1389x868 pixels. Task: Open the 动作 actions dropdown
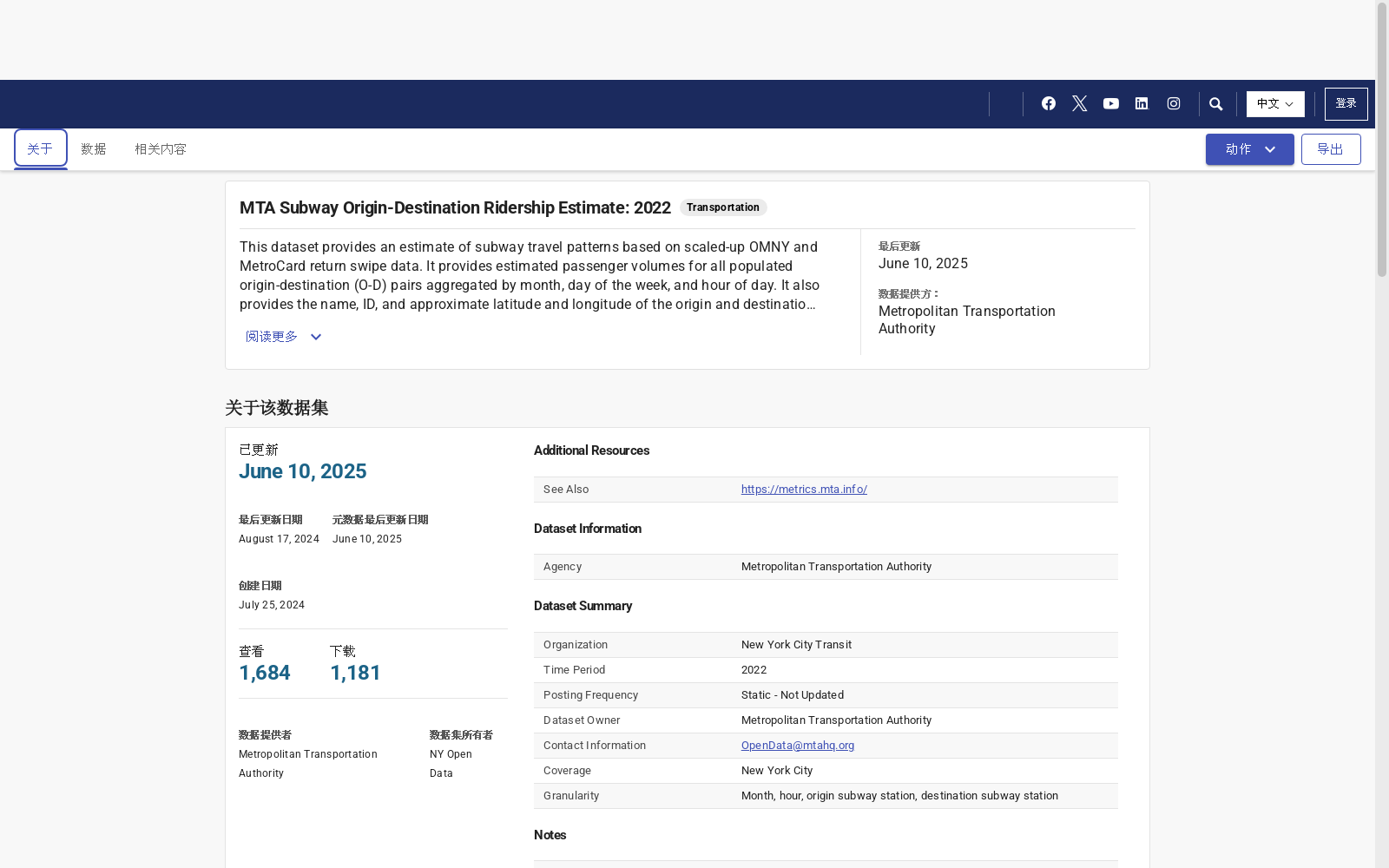[x=1250, y=149]
